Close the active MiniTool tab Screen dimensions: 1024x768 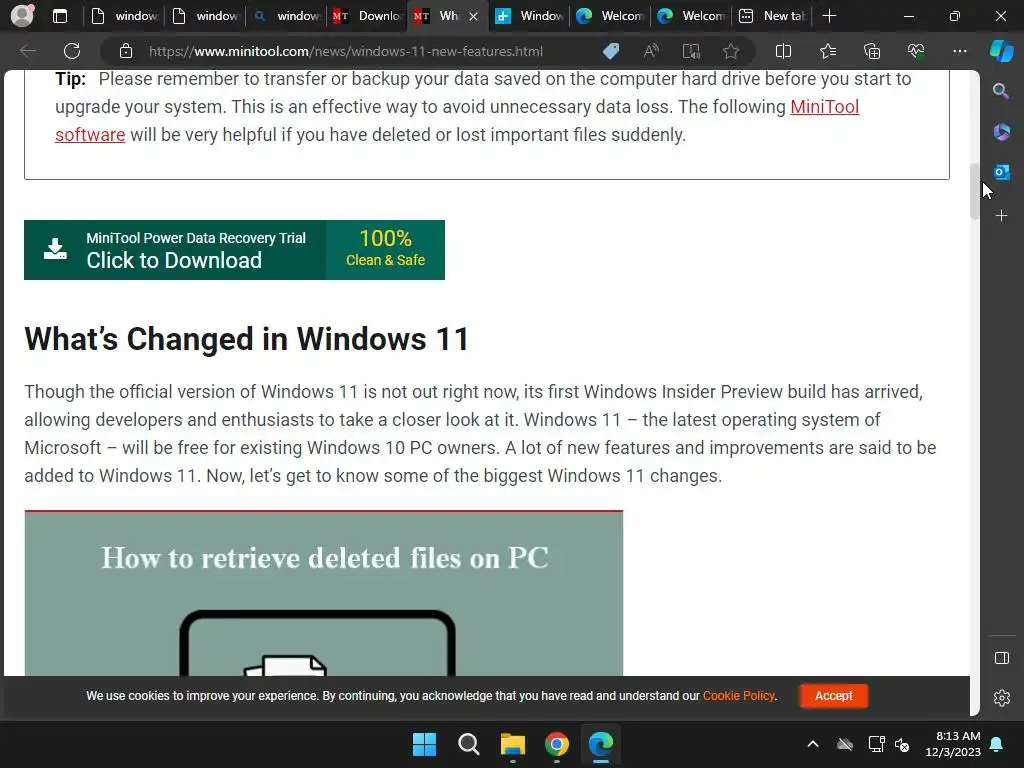[x=473, y=16]
